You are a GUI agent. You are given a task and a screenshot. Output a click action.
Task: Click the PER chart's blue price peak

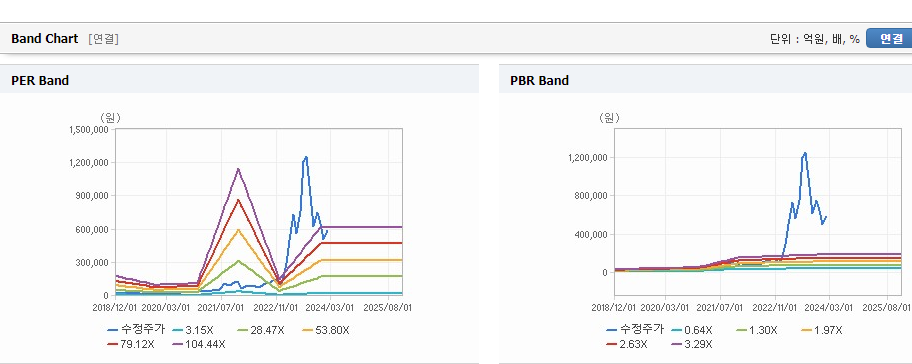305,157
